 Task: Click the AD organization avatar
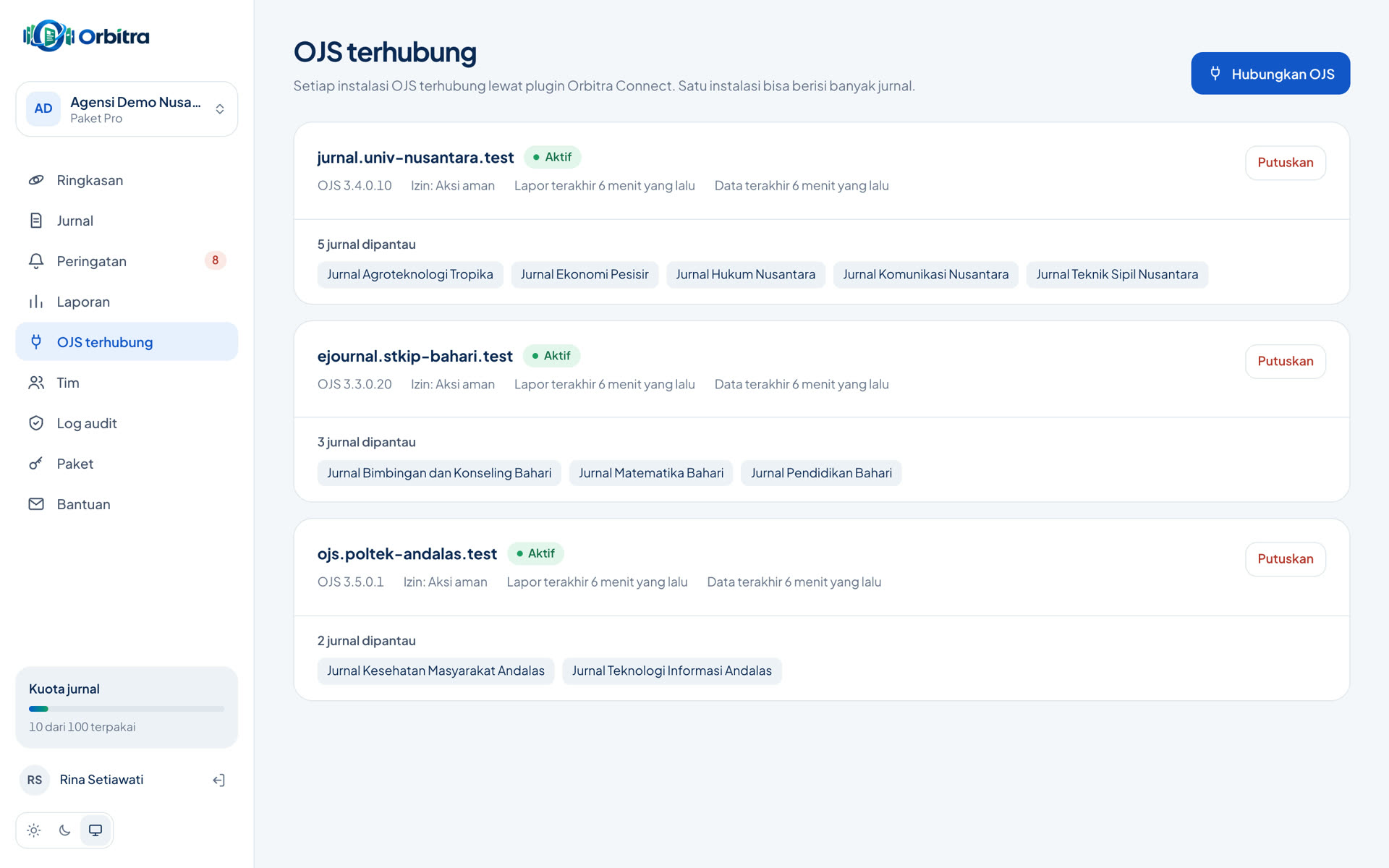[x=43, y=109]
